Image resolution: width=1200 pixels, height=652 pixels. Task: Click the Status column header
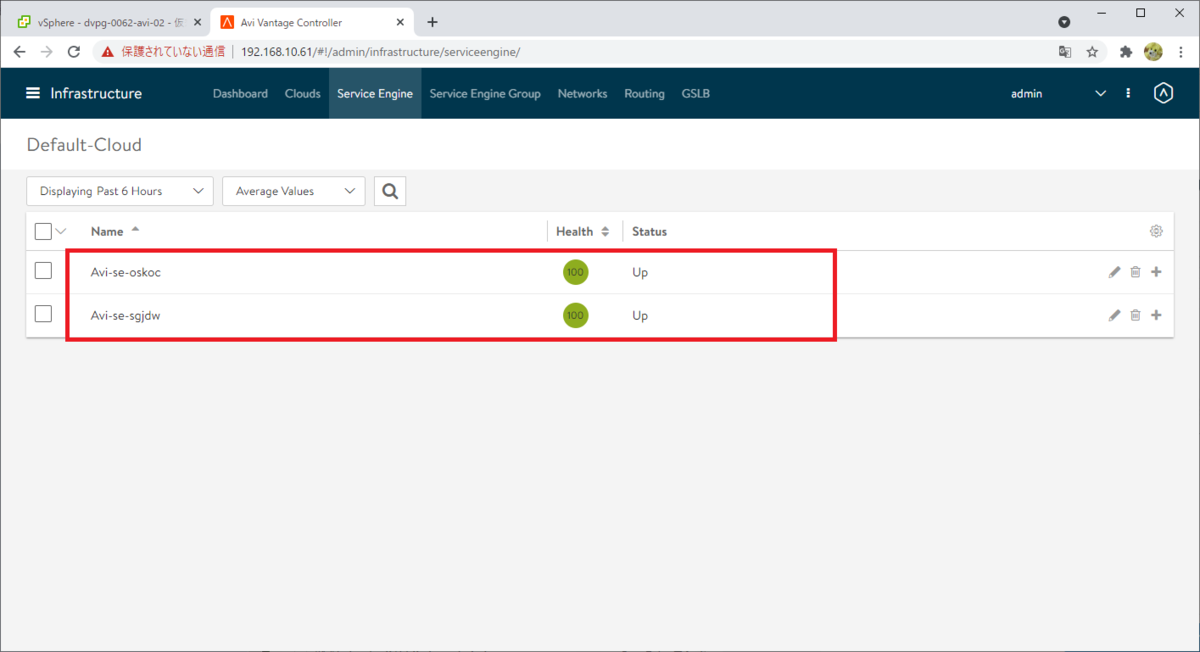pos(649,231)
